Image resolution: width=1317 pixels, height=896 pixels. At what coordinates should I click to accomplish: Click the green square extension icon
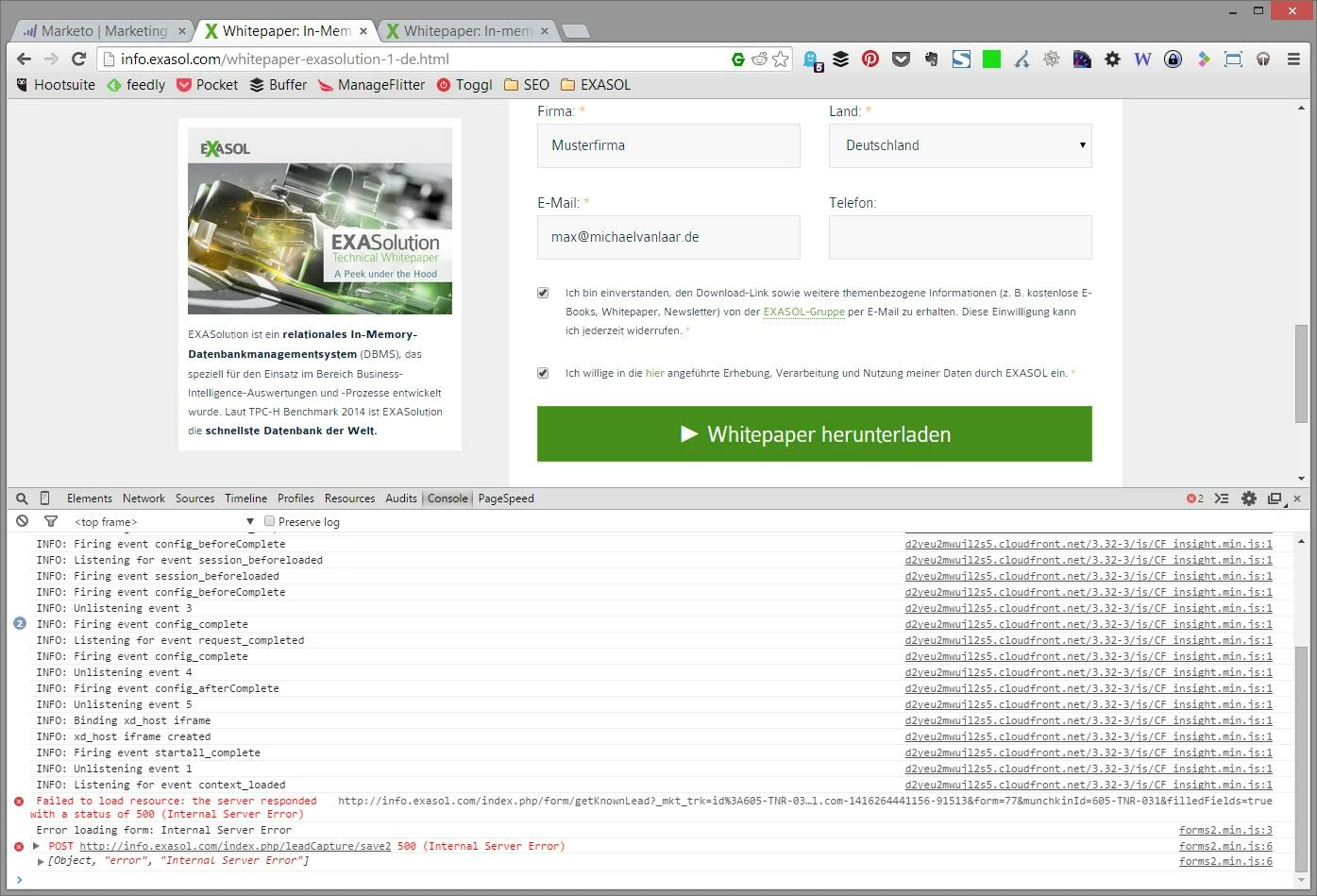pyautogui.click(x=991, y=59)
